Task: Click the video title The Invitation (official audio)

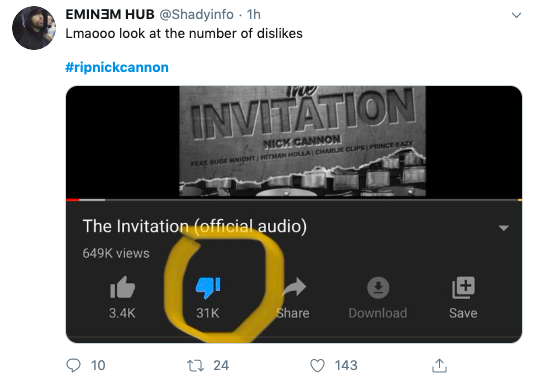Action: [194, 226]
